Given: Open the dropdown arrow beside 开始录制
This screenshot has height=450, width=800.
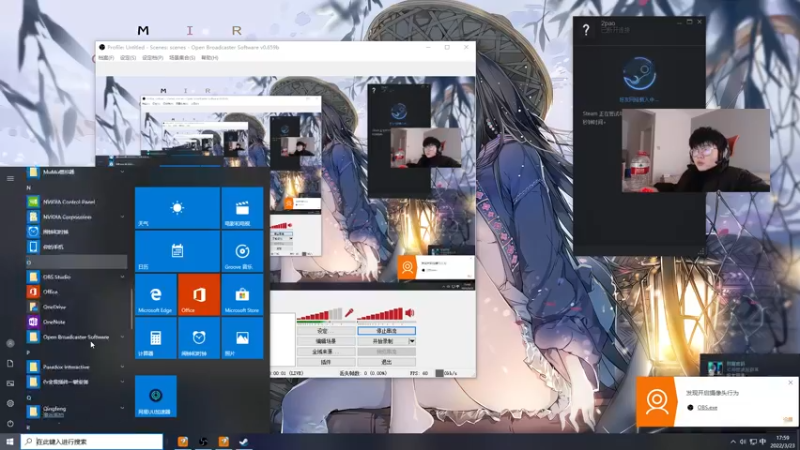Looking at the screenshot, I should click(412, 341).
